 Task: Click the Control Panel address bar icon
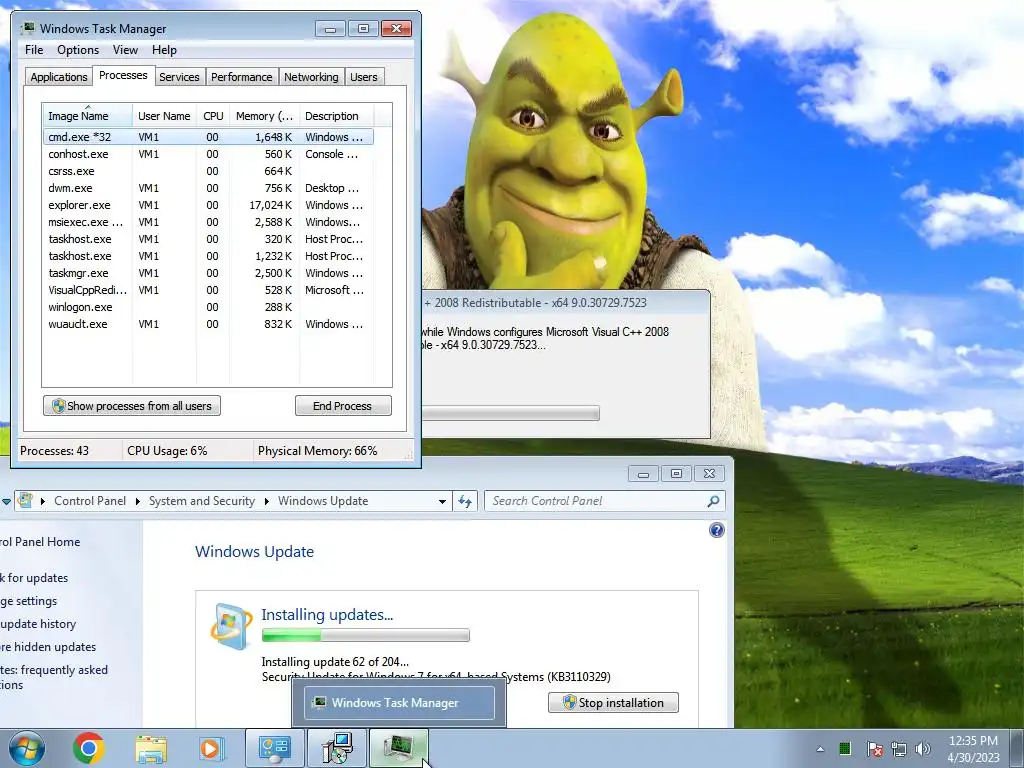pyautogui.click(x=25, y=501)
